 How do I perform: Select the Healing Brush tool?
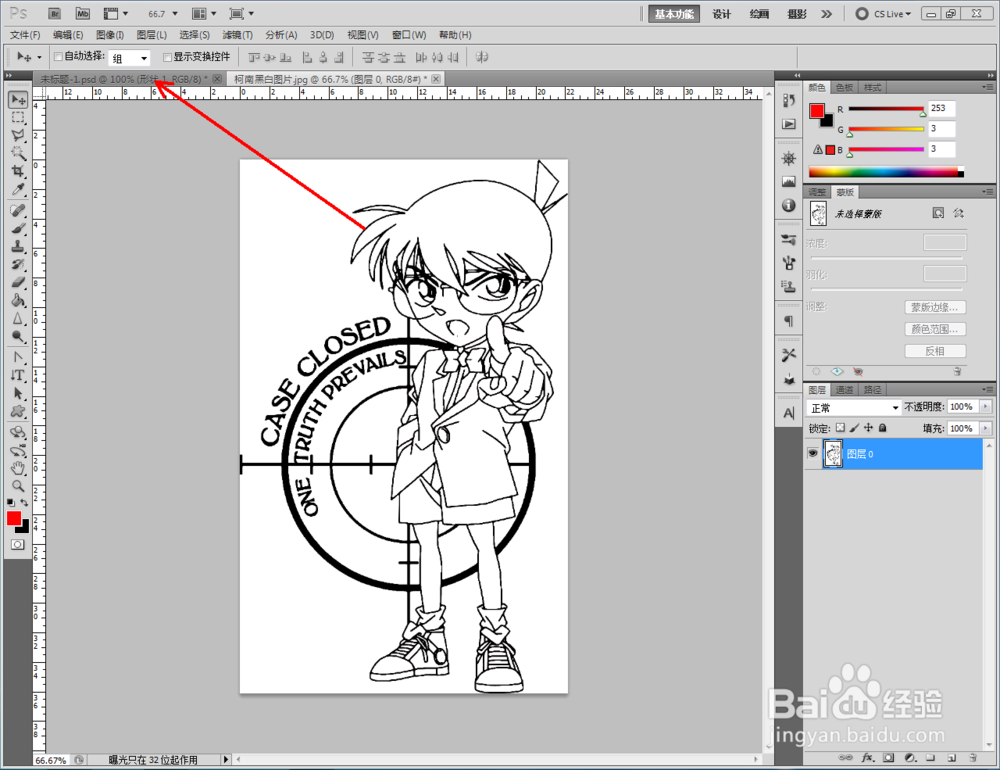click(x=18, y=211)
